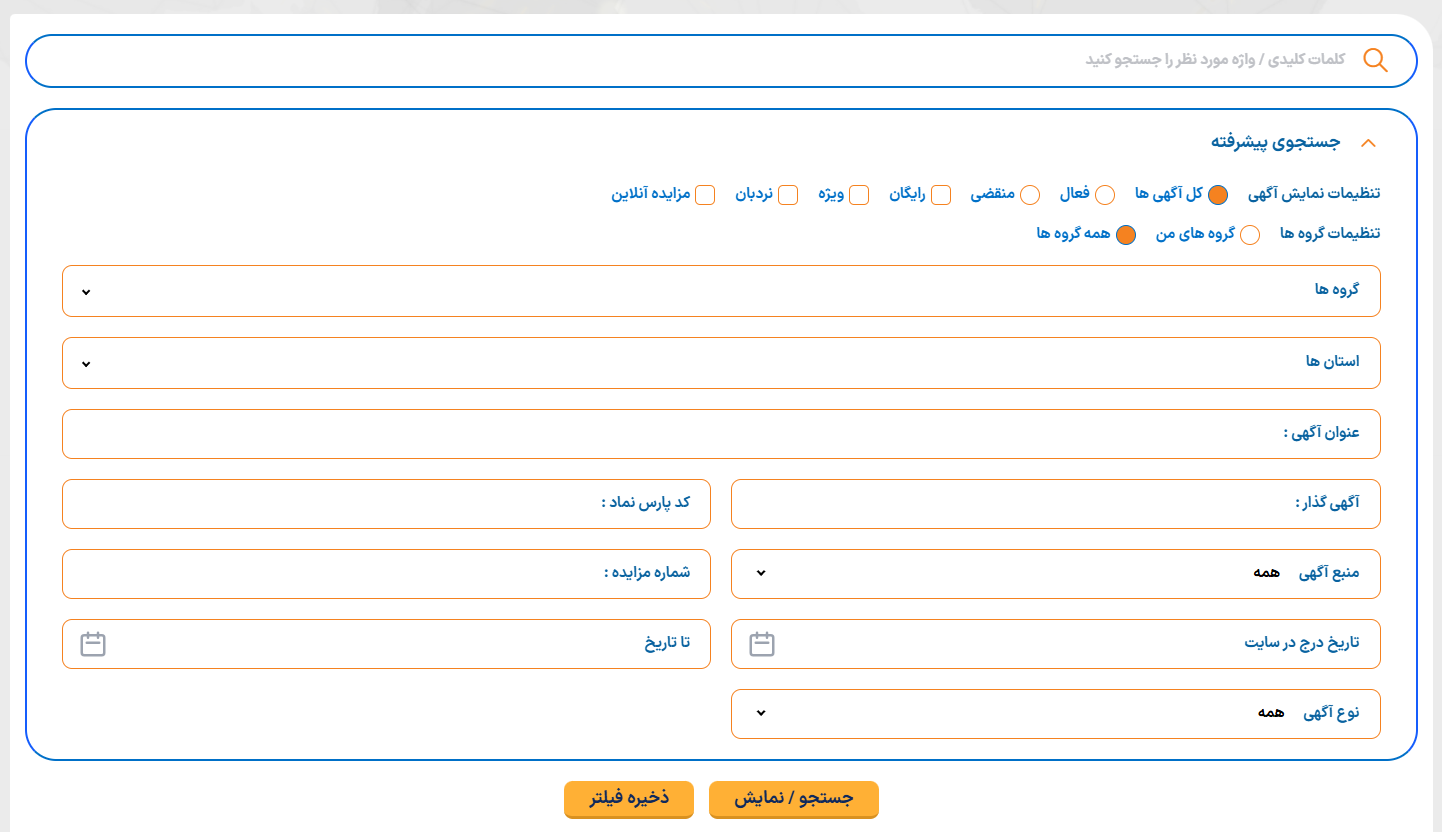Collapse the جستجوی پیشرفته panel chevron

coord(1368,143)
